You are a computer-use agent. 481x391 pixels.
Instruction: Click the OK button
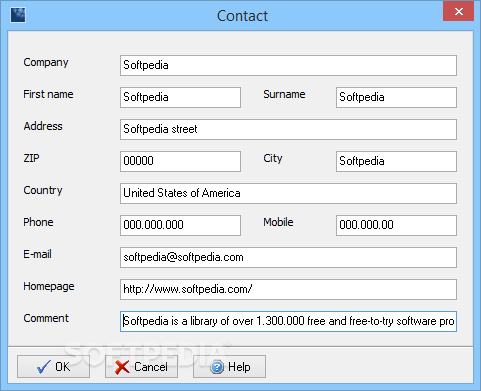click(x=53, y=366)
